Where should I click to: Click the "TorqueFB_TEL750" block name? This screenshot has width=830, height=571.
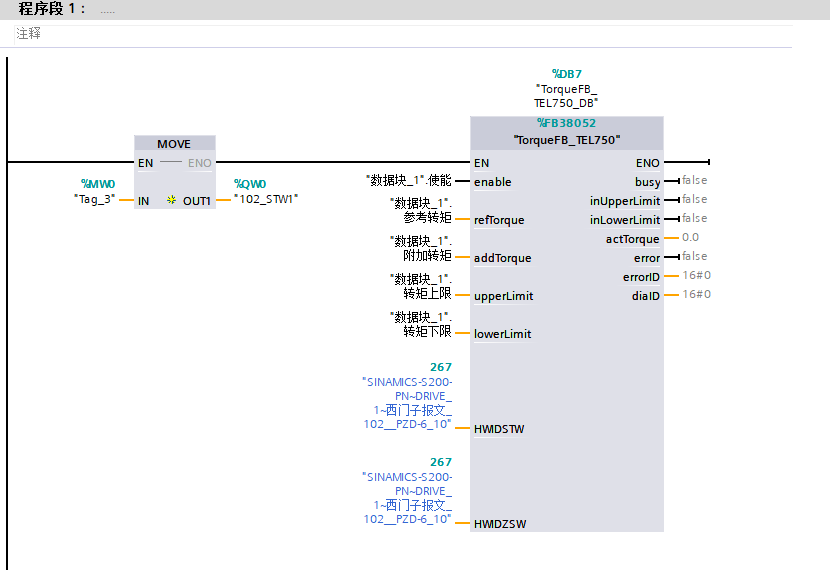[566, 140]
